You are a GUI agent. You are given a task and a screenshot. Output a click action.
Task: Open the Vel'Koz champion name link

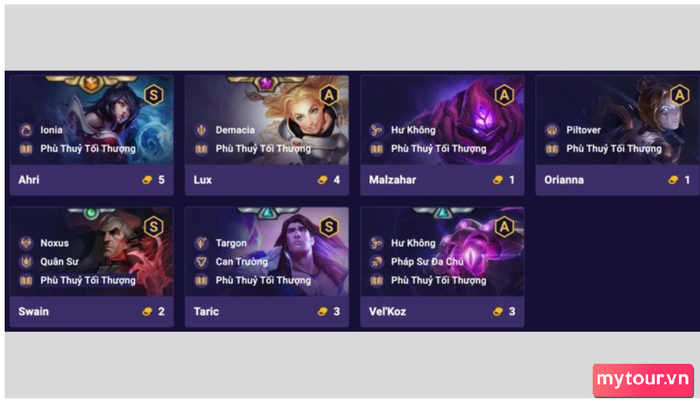[x=387, y=312]
